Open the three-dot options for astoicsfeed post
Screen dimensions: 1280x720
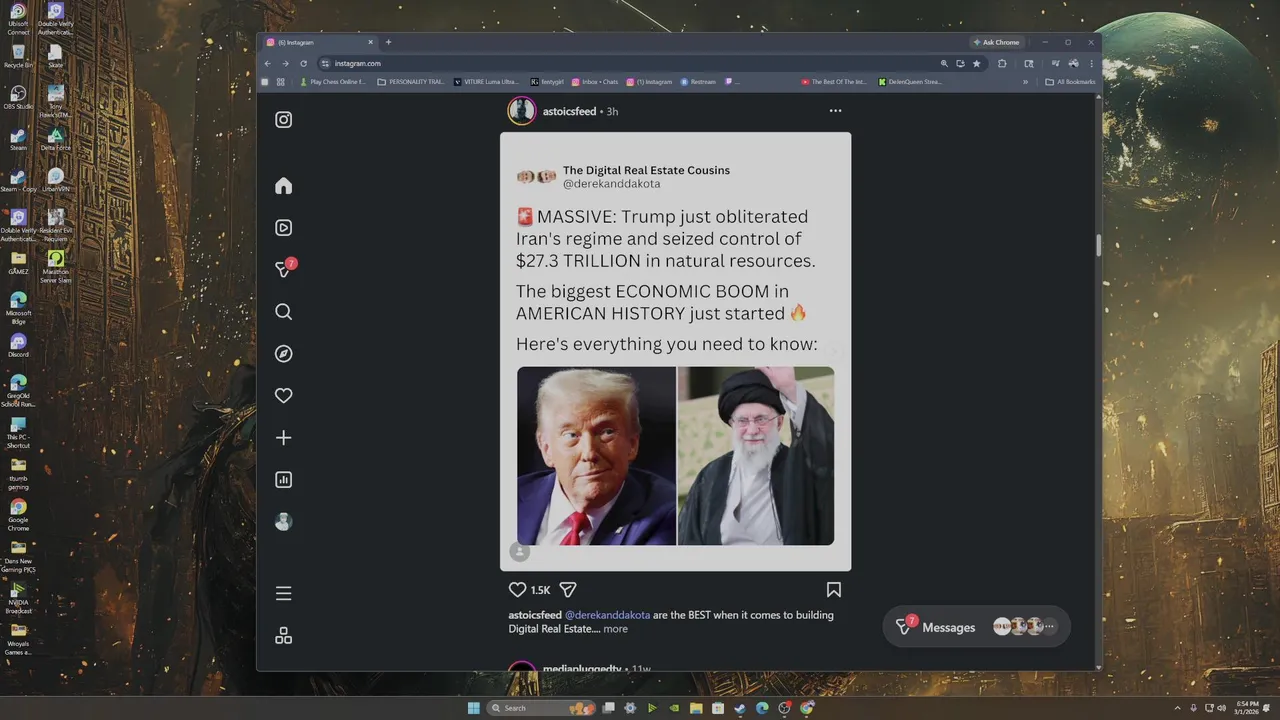click(x=835, y=111)
